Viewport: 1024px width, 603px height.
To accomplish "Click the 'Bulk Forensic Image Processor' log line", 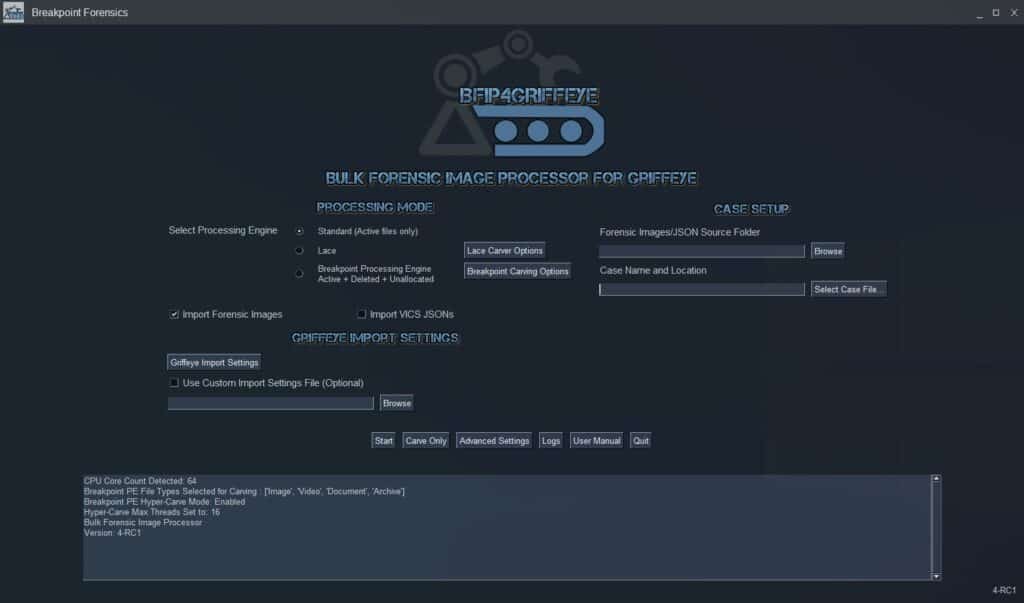I will [143, 523].
